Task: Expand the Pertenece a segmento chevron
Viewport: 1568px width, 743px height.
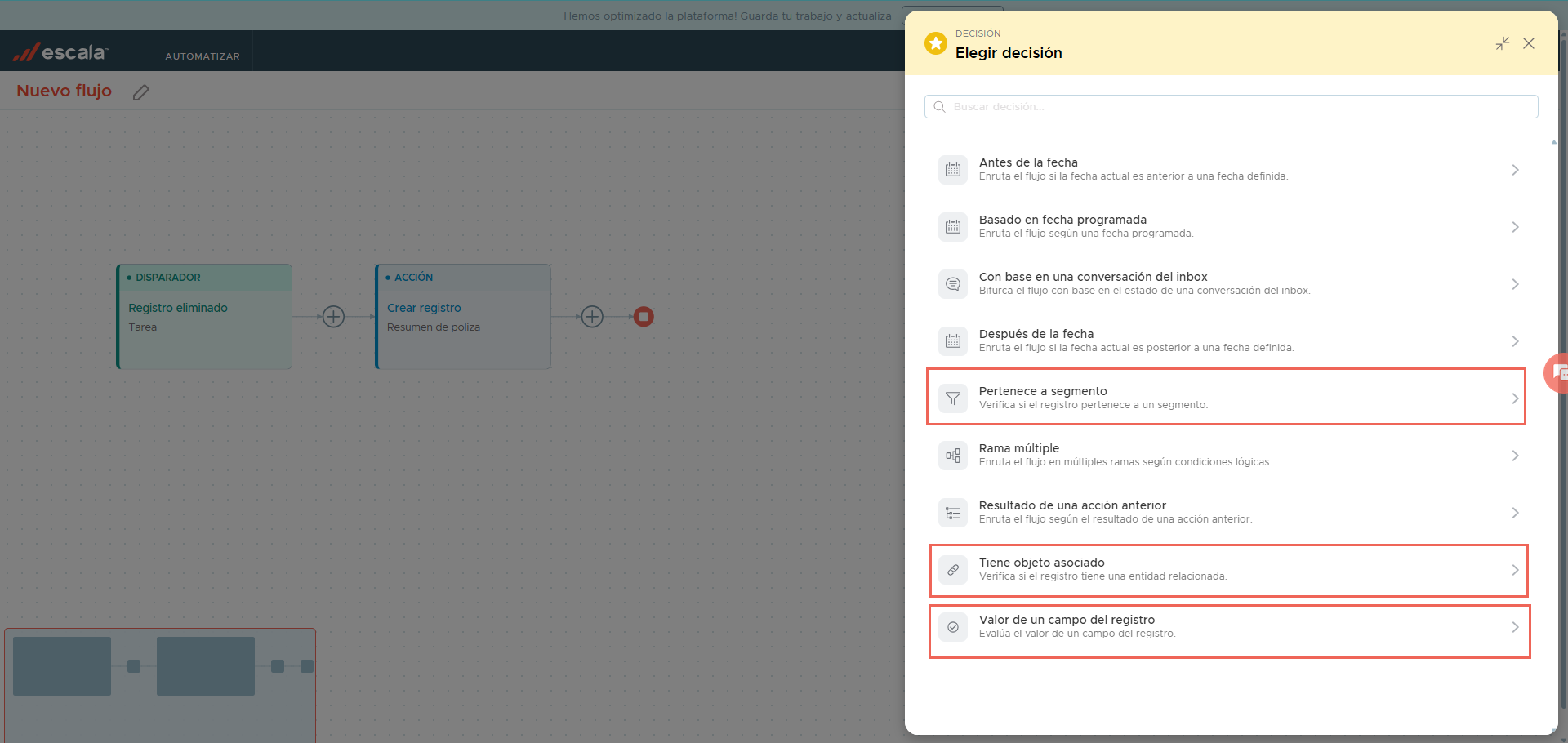Action: click(x=1515, y=398)
